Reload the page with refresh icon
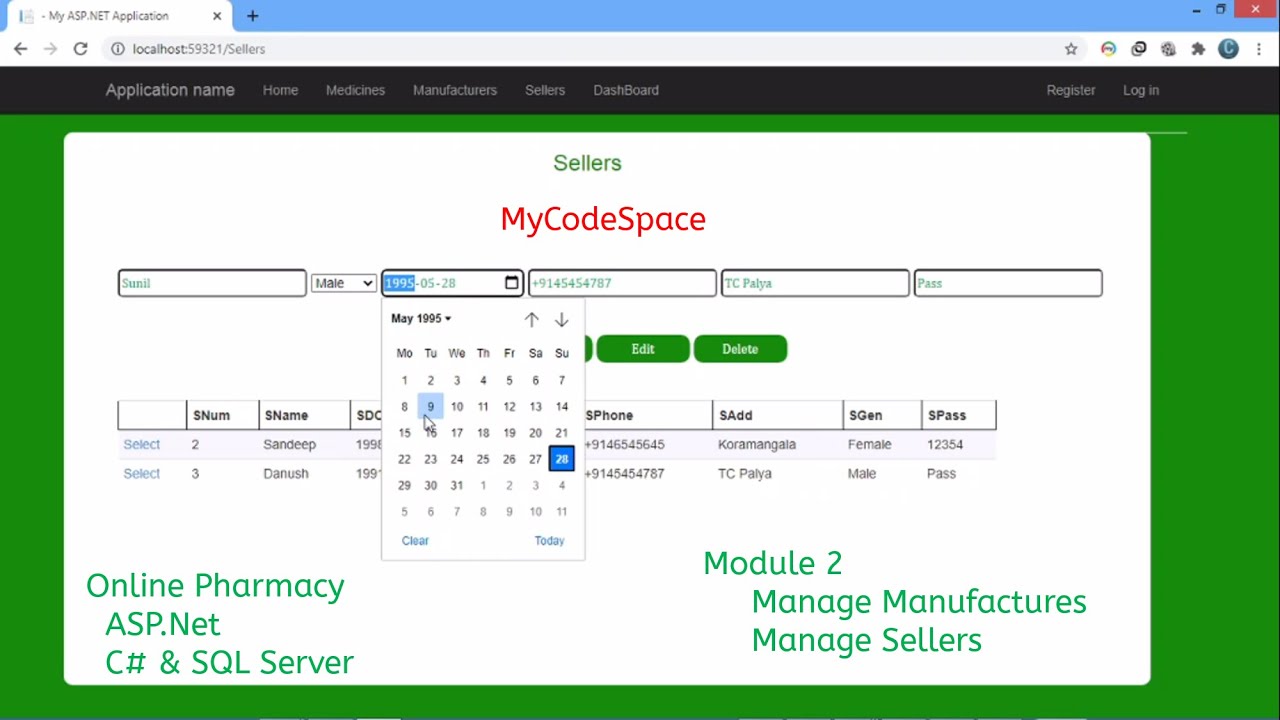The height and width of the screenshot is (720, 1280). coord(80,49)
